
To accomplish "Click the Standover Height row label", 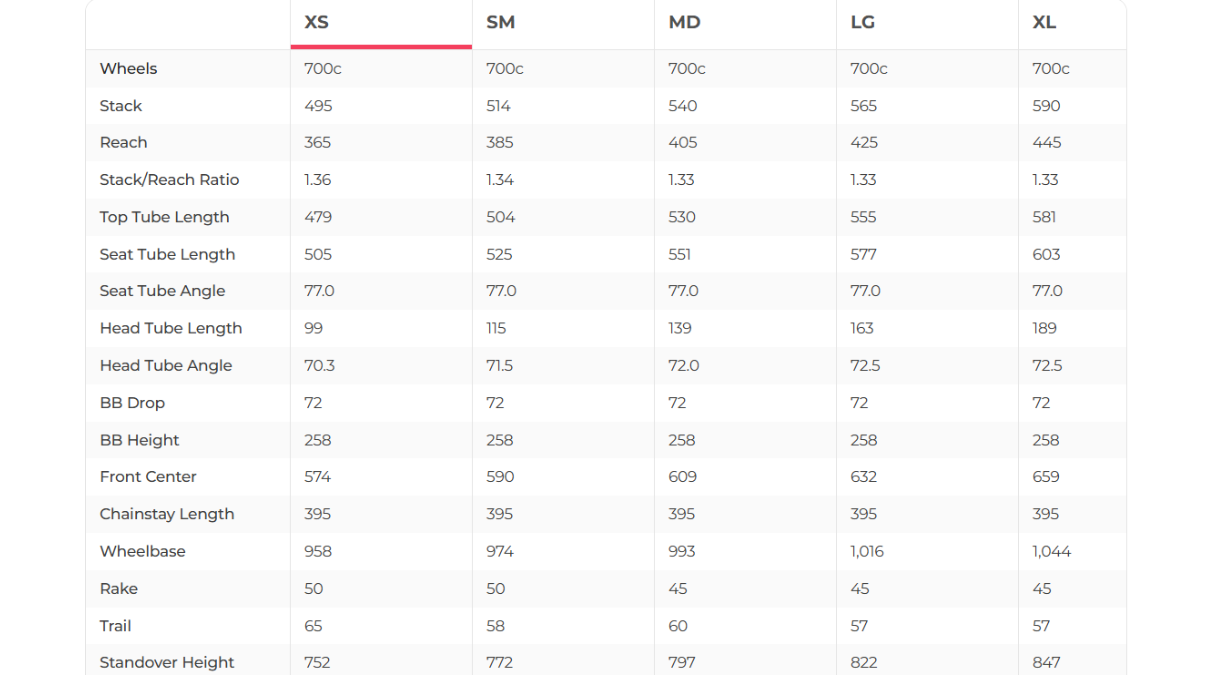I will [166, 662].
